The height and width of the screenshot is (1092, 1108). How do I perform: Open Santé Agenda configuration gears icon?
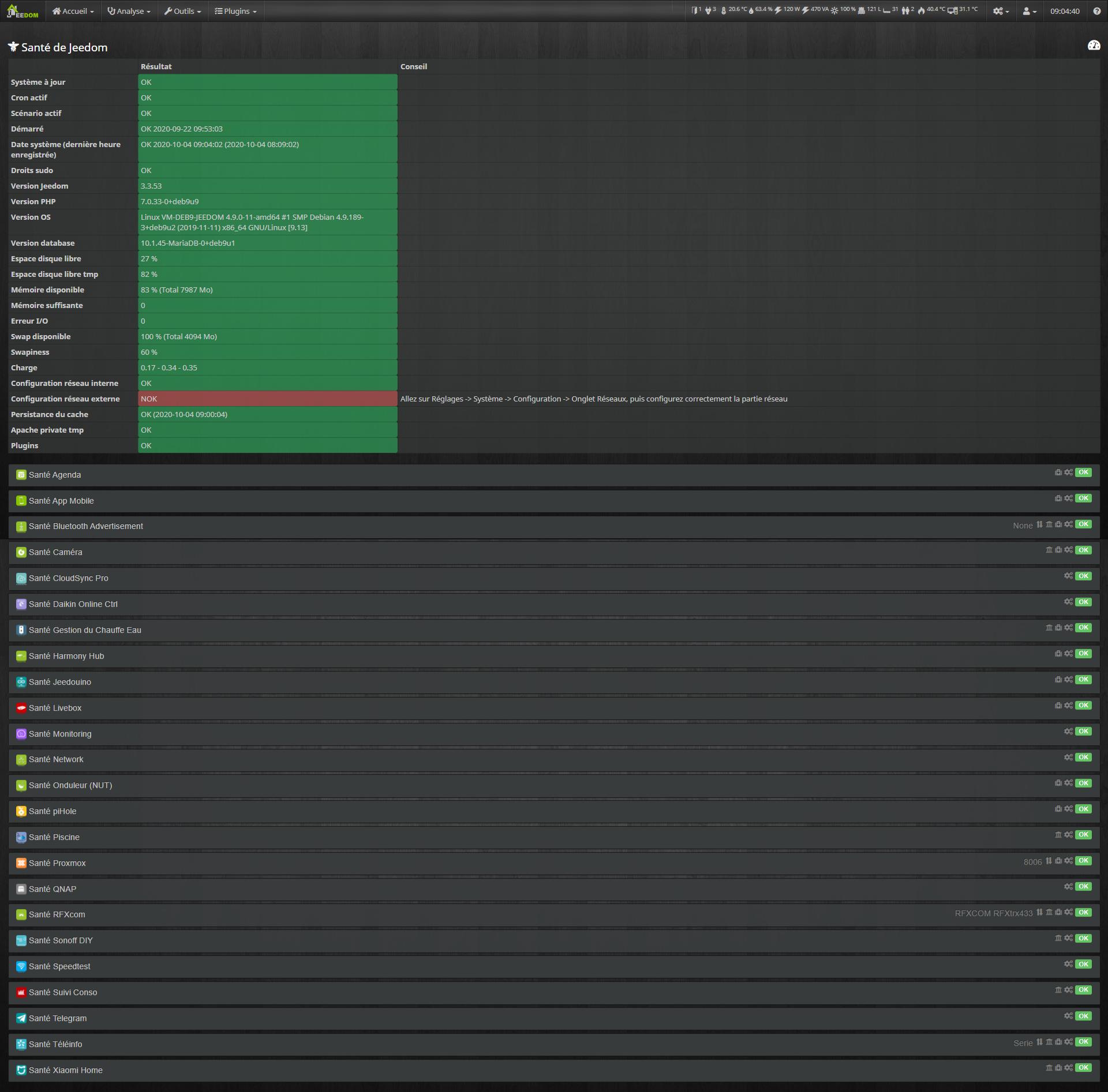coord(1068,472)
